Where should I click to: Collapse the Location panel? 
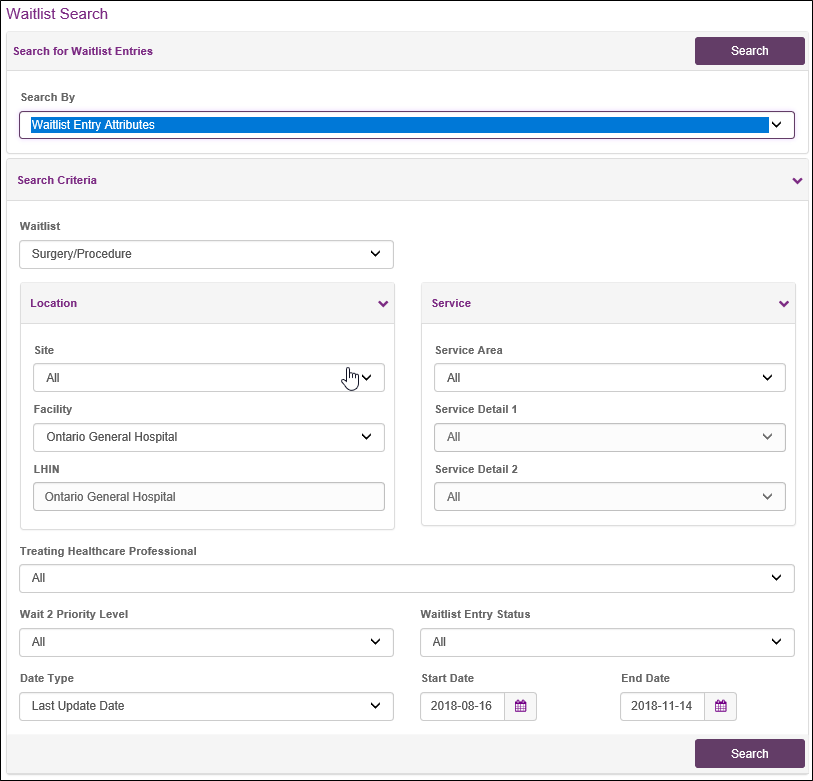click(x=383, y=304)
